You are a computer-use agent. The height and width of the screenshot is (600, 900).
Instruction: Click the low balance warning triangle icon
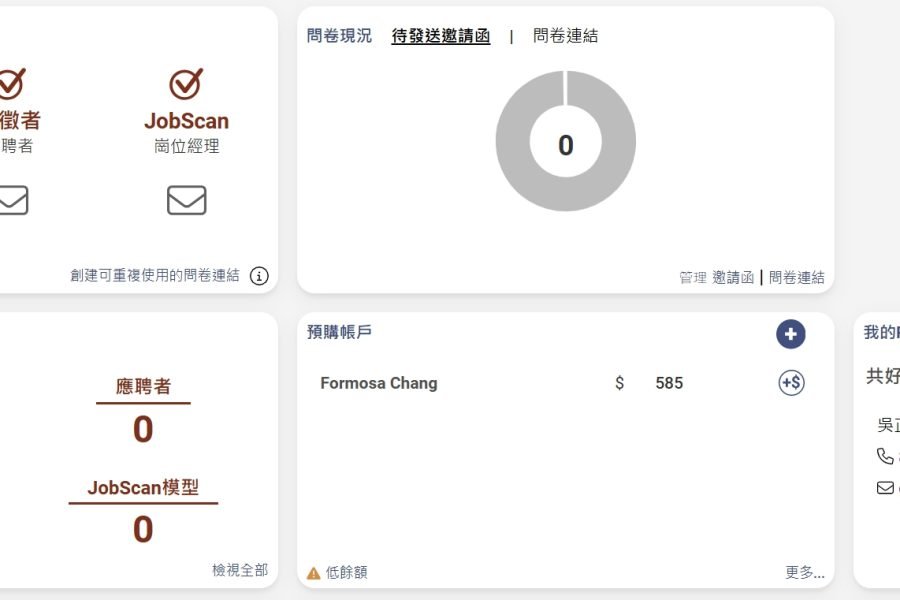(313, 573)
